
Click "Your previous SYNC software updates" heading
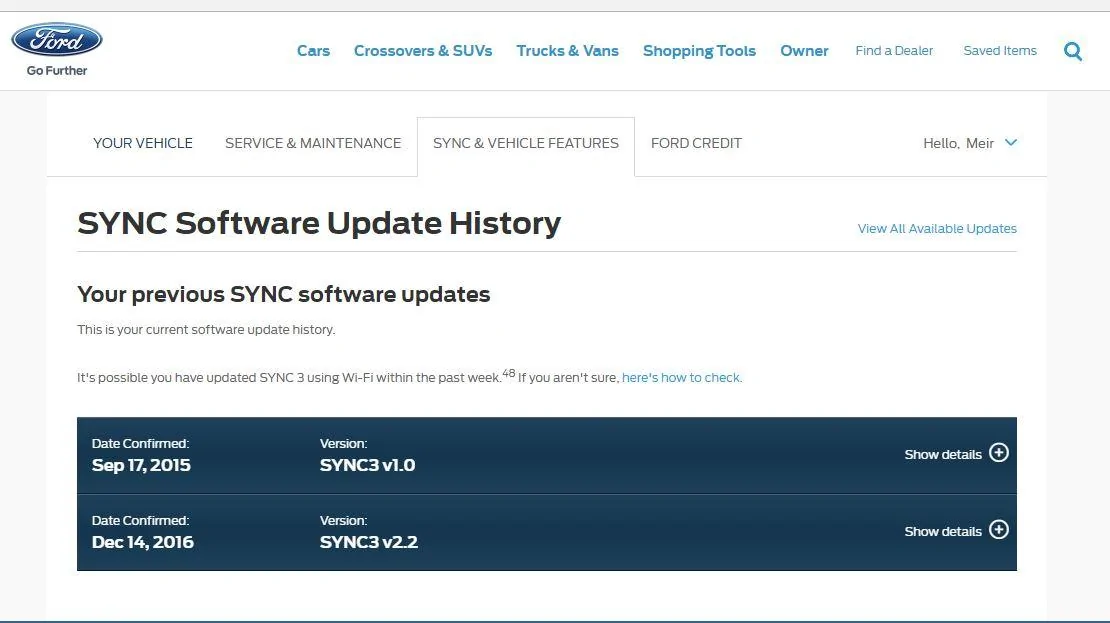click(284, 294)
